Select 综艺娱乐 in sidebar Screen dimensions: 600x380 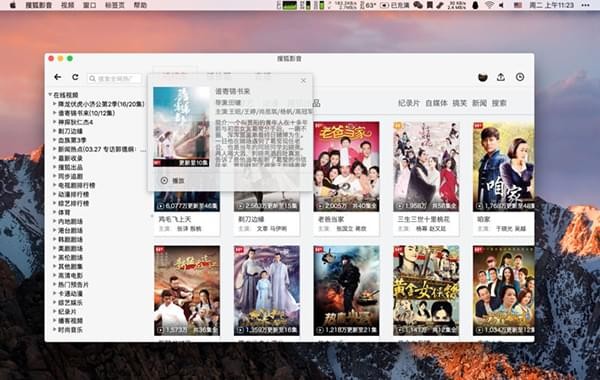(x=70, y=303)
